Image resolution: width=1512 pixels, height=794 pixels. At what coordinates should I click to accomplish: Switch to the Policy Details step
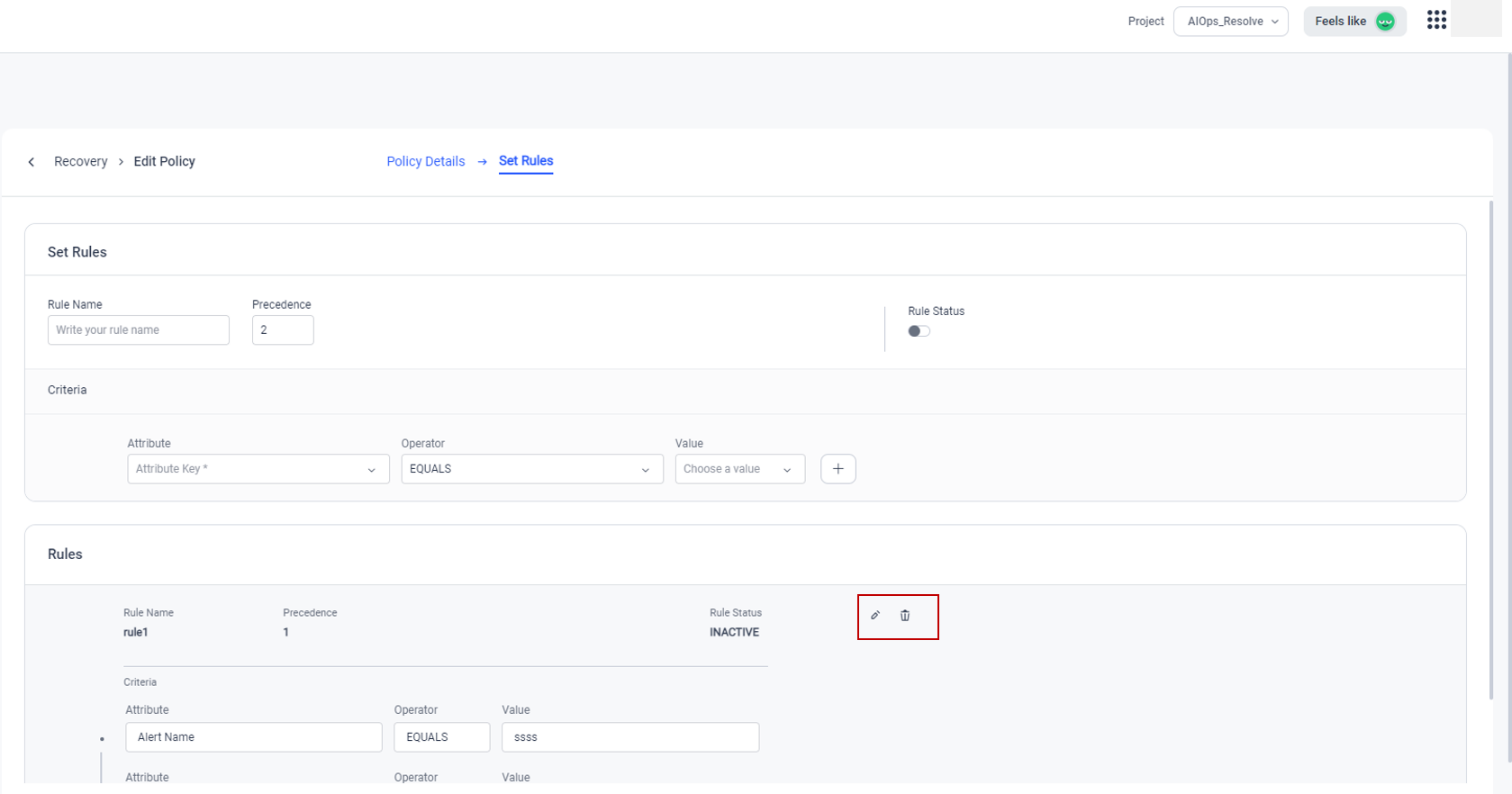point(425,161)
